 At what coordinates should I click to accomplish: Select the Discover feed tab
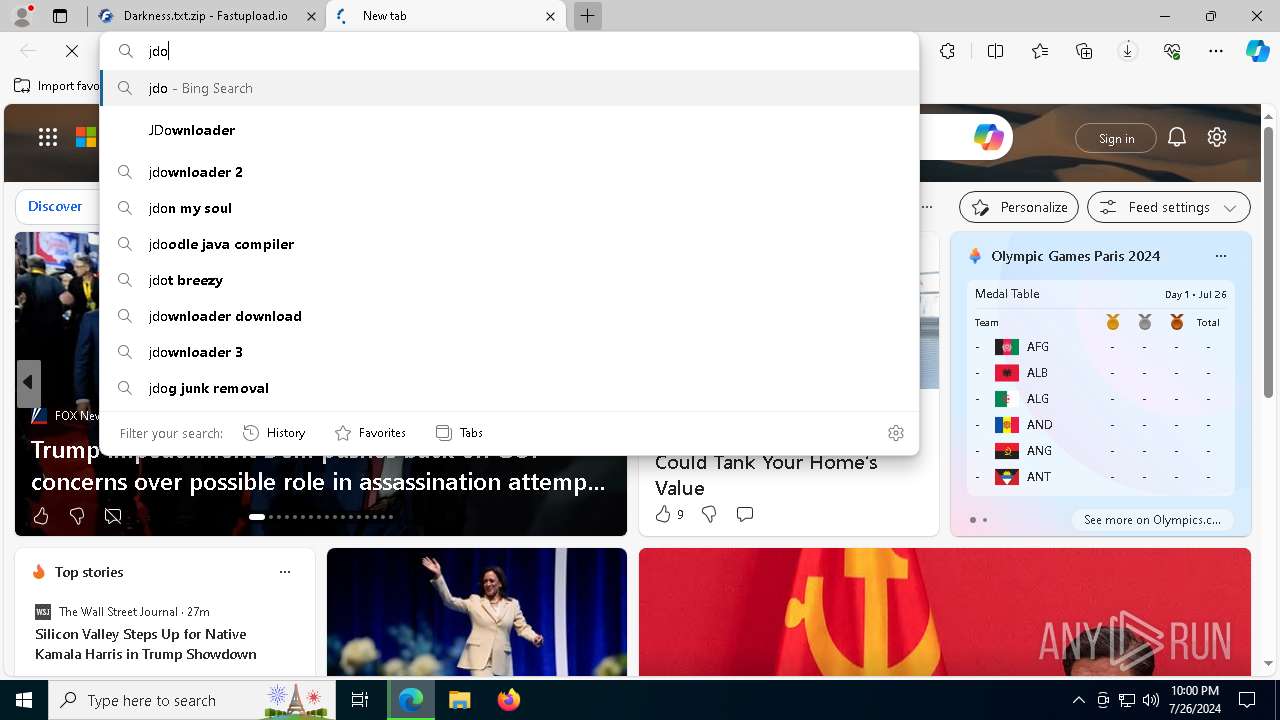pos(55,206)
